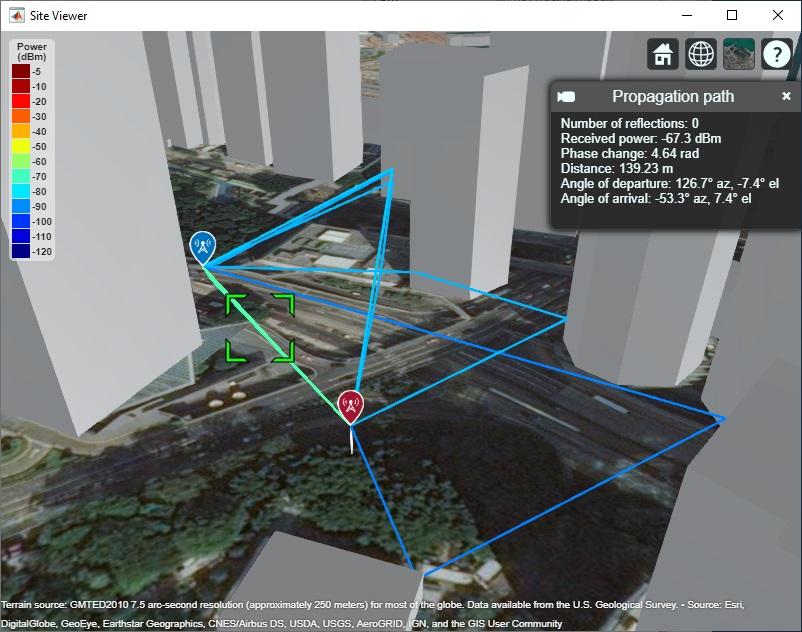Screen dimensions: 802x632
Task: Click the -20 dBm red legend swatch
Action: pos(21,101)
